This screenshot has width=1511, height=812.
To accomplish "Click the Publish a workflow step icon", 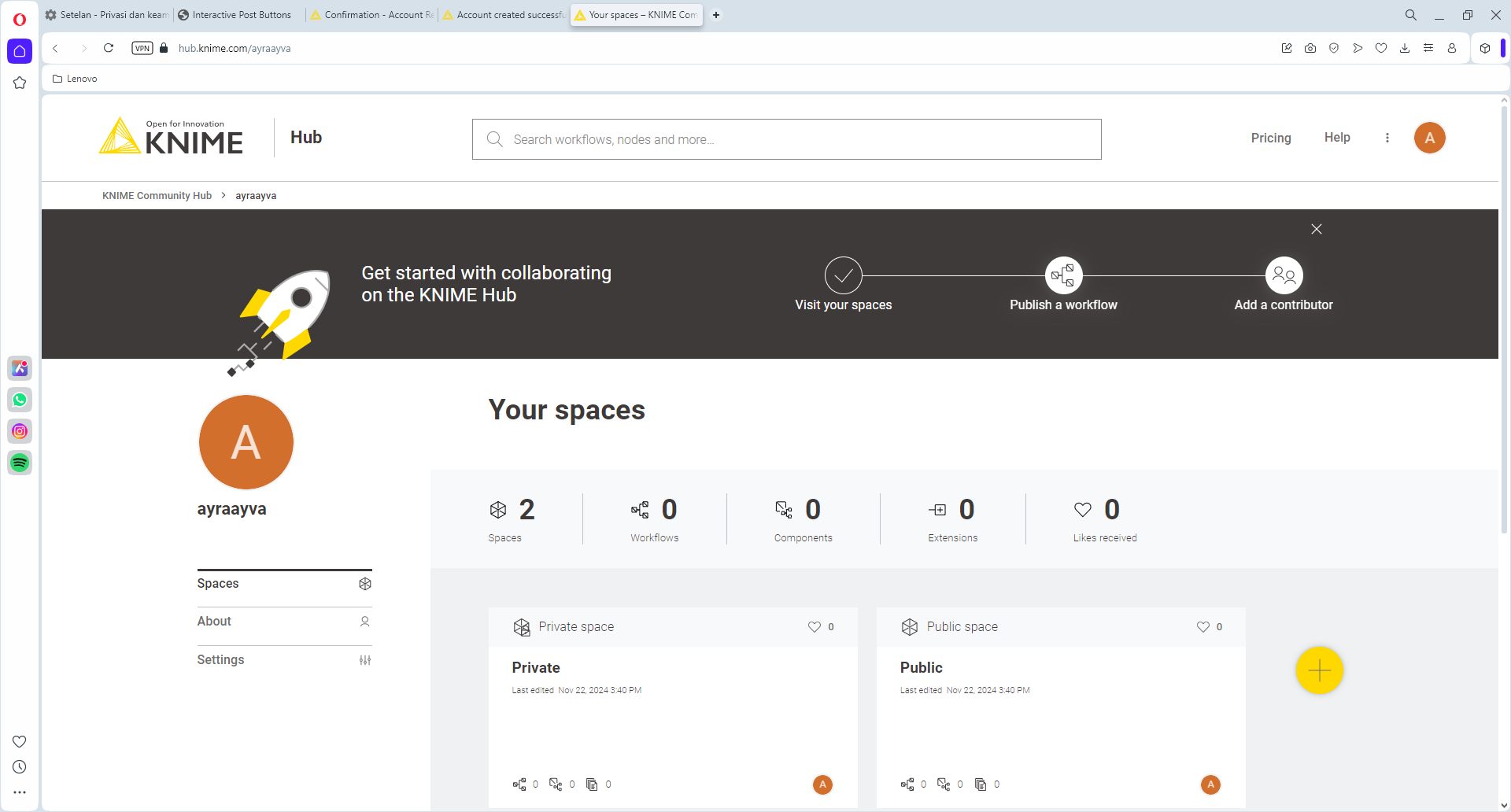I will tap(1063, 275).
